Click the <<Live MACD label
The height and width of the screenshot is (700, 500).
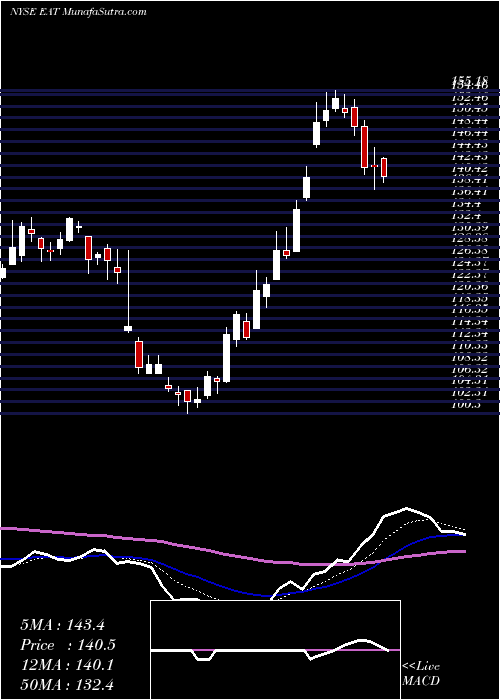tap(421, 673)
